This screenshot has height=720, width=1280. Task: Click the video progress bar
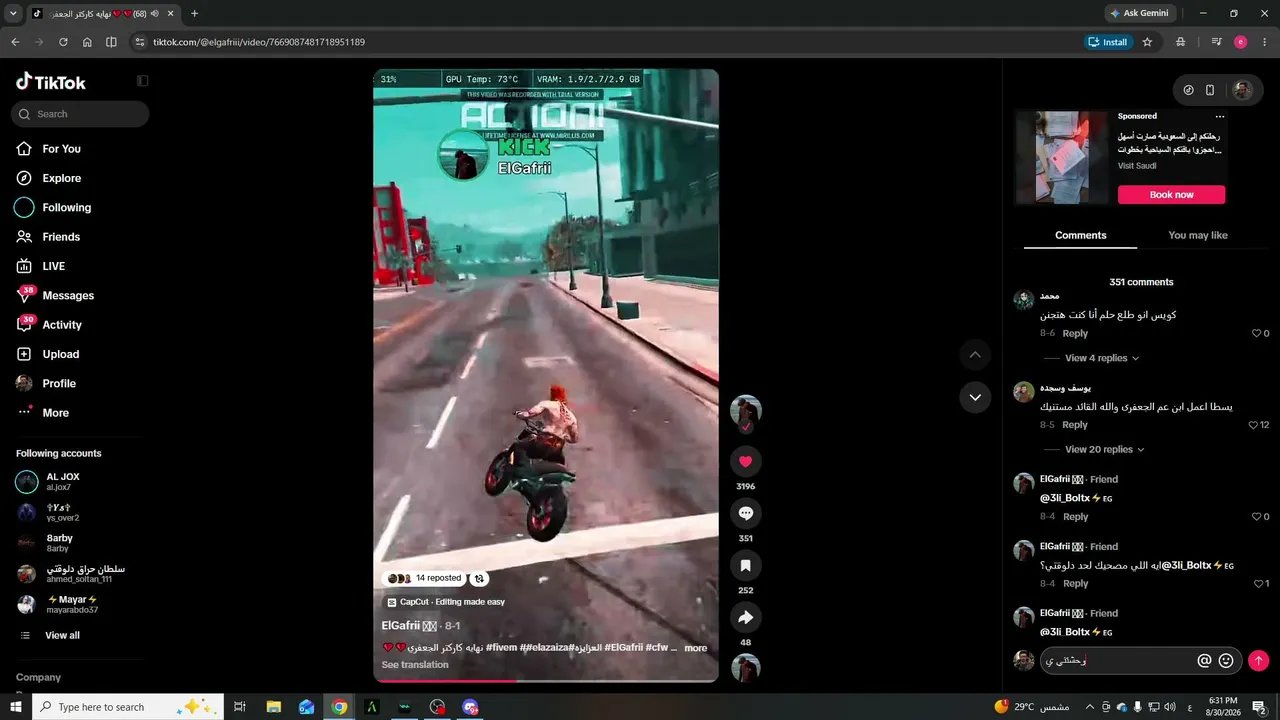546,680
